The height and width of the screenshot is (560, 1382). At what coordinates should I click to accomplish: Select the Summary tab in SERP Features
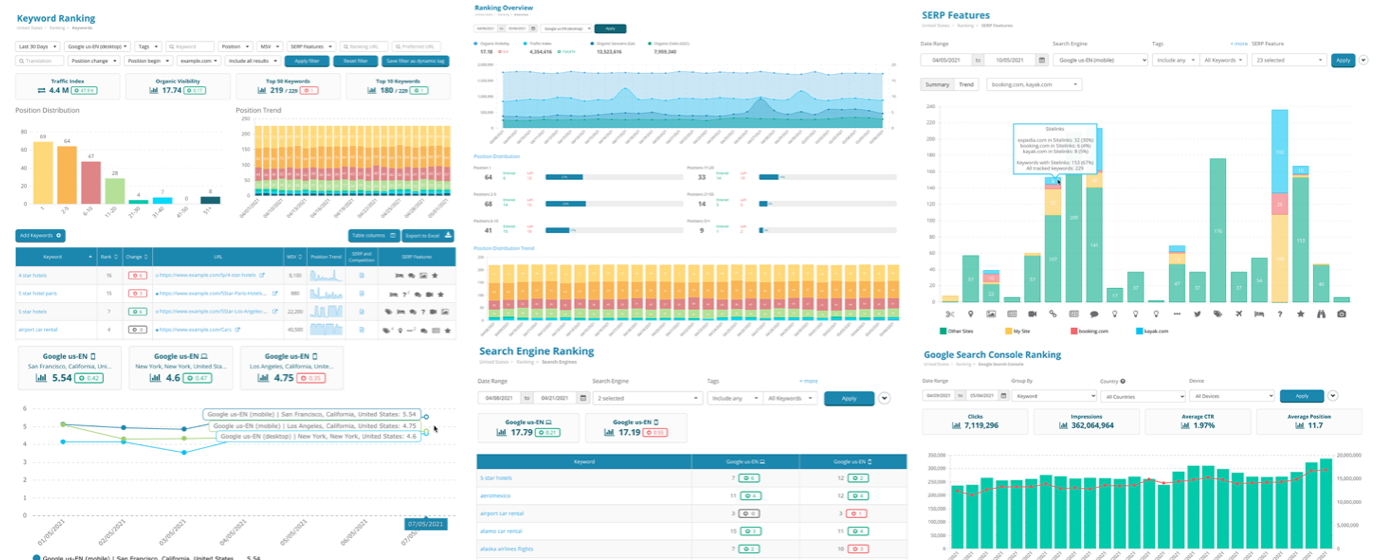point(938,85)
